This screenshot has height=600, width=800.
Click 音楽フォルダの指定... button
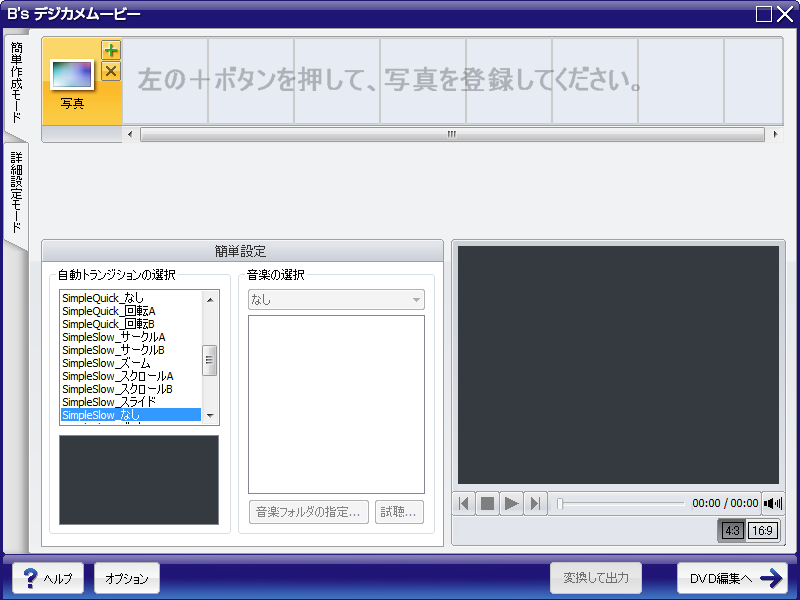coord(309,512)
